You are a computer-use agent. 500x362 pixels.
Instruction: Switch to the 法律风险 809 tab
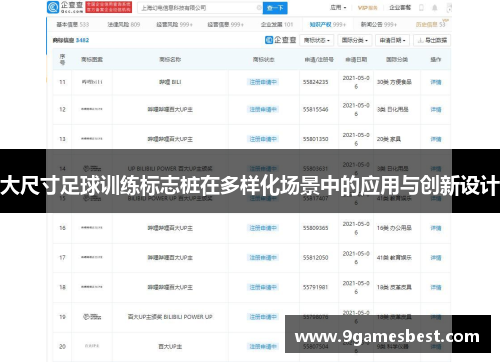click(124, 24)
